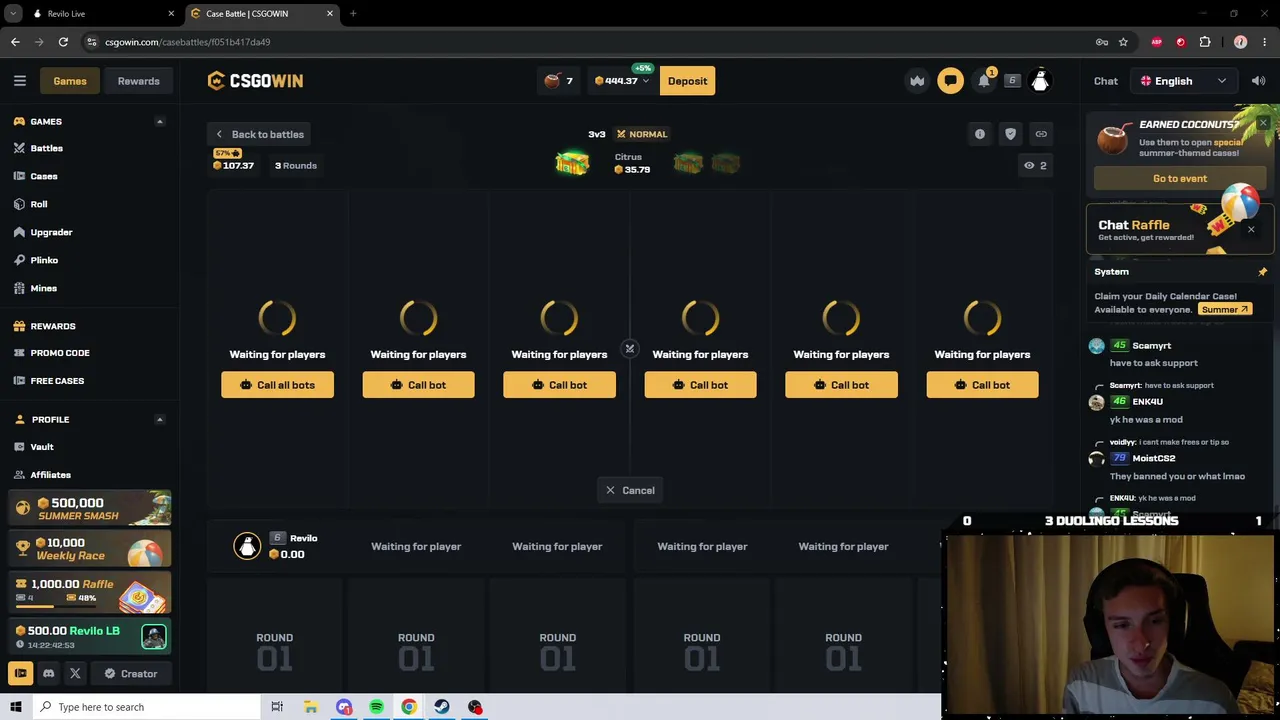Switch to the Rewards tab

point(138,81)
